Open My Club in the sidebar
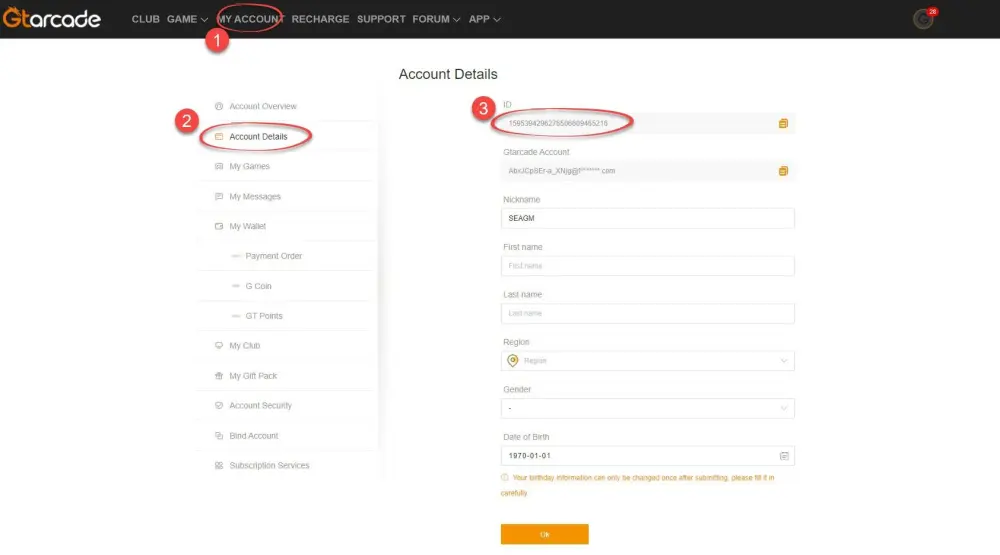Image resolution: width=1000 pixels, height=555 pixels. coord(245,346)
